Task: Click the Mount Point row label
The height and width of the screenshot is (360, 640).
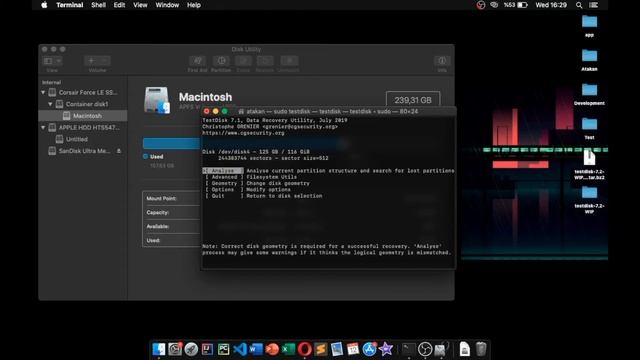Action: (x=161, y=198)
